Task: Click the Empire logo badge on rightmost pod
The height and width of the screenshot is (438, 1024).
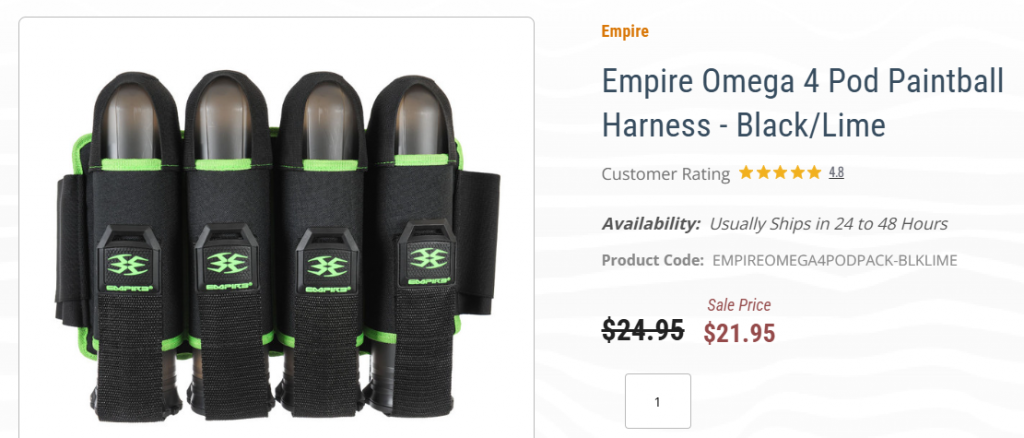Action: pos(428,254)
